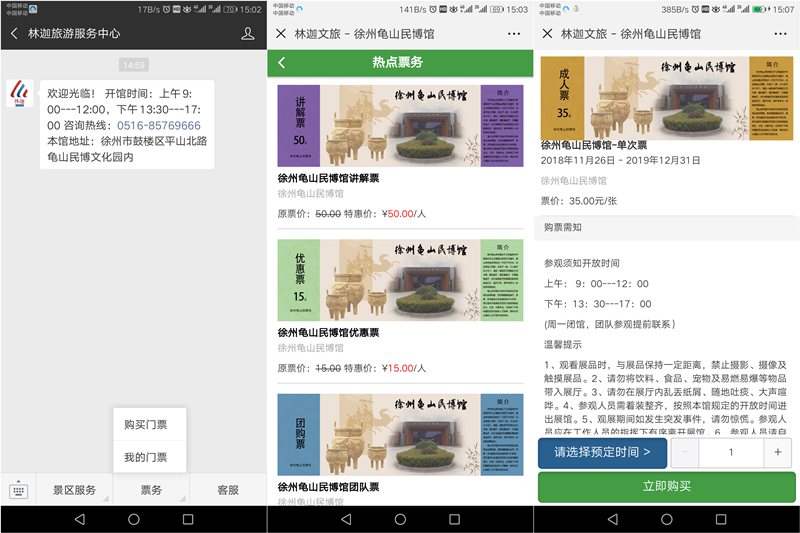Tap recent apps button in right phone

pyautogui.click(x=721, y=519)
